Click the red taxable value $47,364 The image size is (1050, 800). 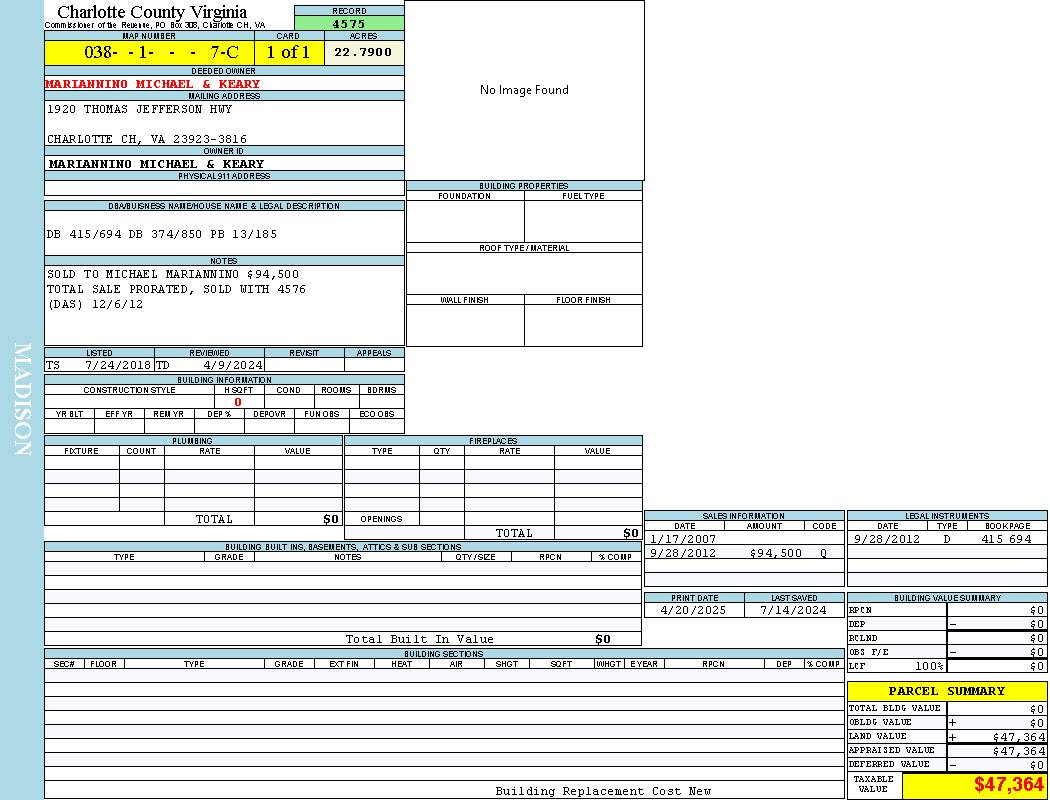(1008, 785)
